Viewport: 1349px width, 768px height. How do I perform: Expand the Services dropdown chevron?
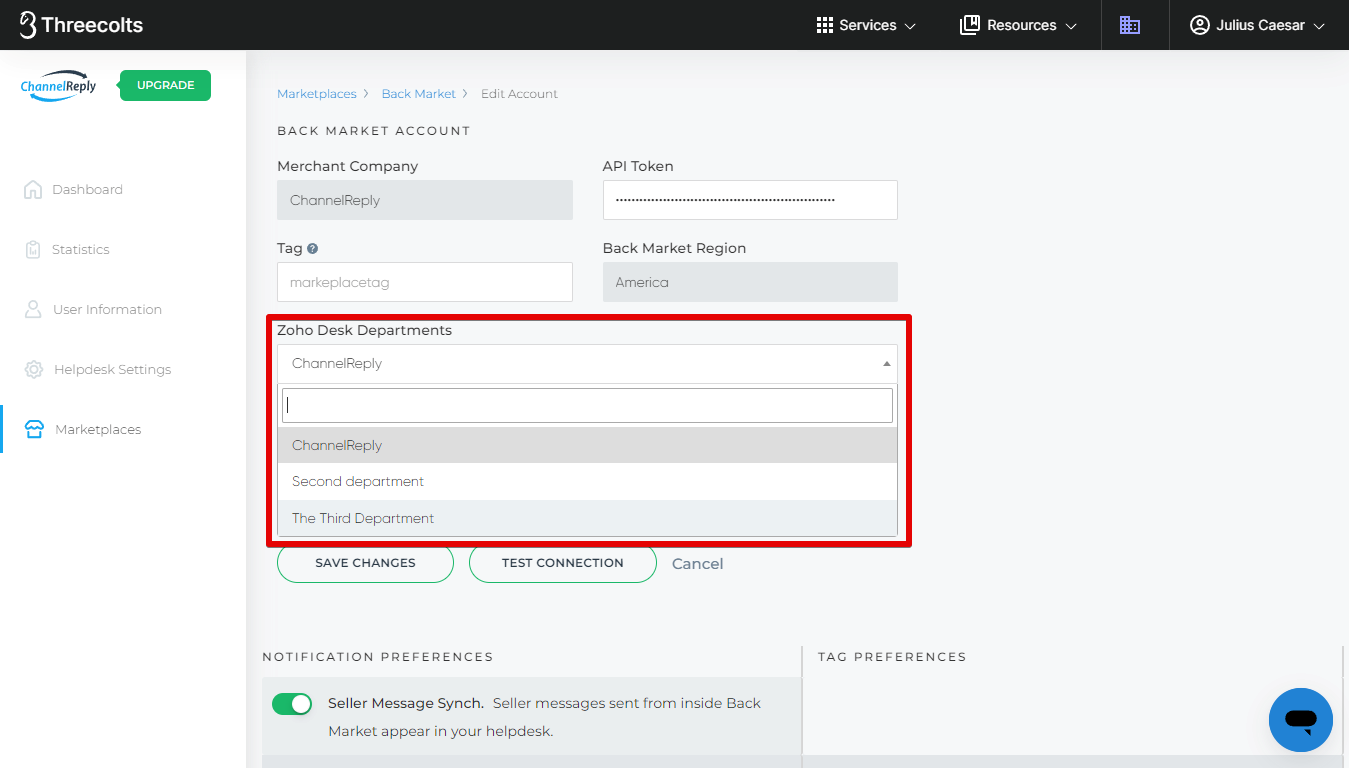910,26
